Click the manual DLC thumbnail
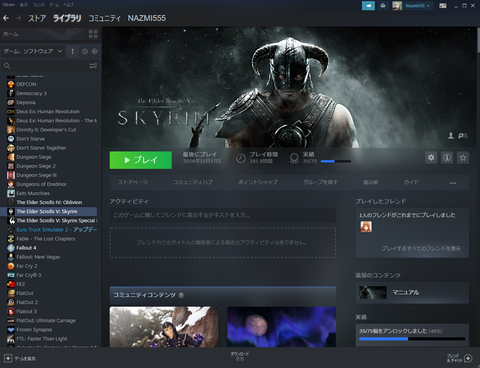480x368 pixels. click(373, 292)
